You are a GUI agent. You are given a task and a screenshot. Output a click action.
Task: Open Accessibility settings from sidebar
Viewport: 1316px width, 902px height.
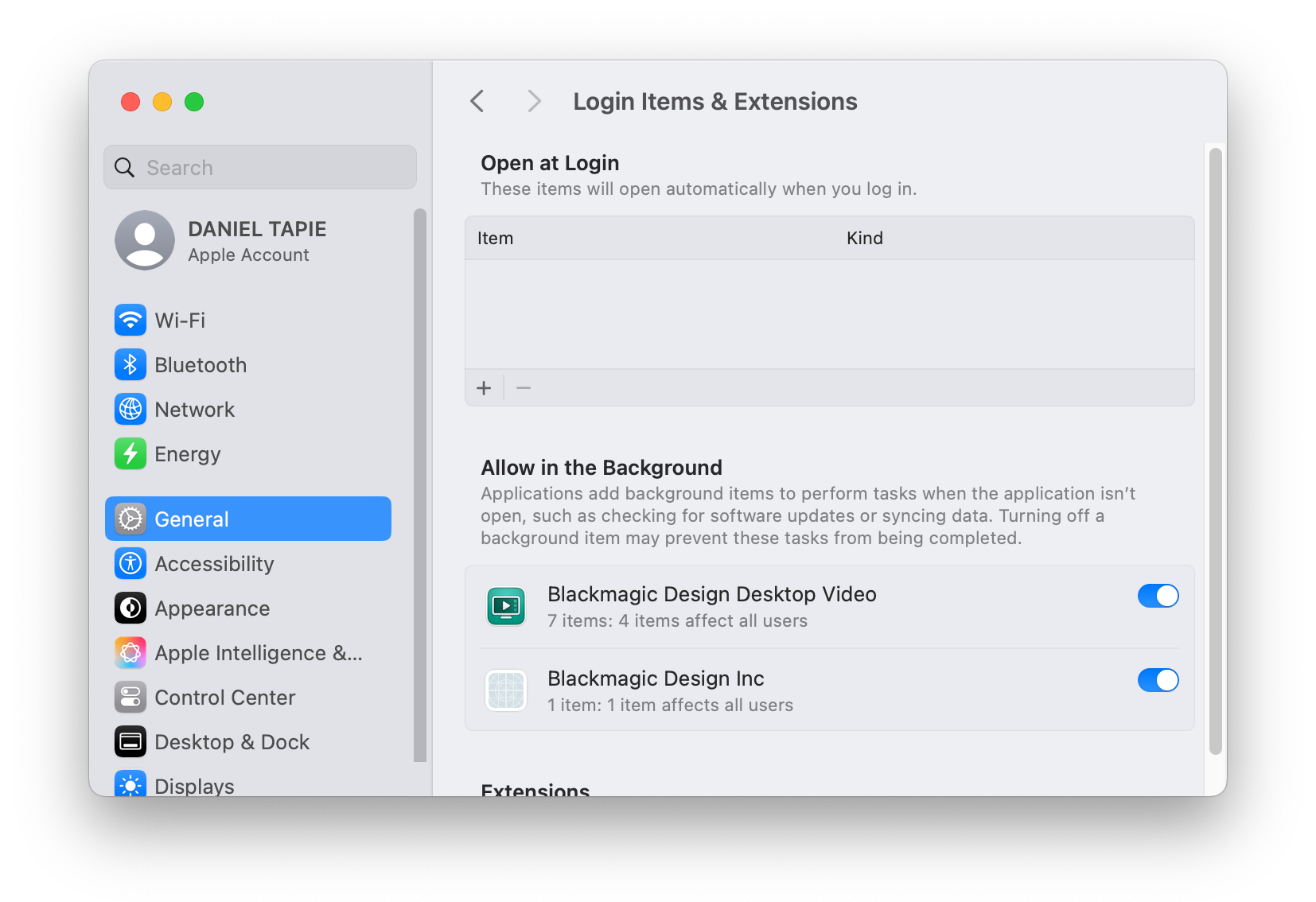248,563
